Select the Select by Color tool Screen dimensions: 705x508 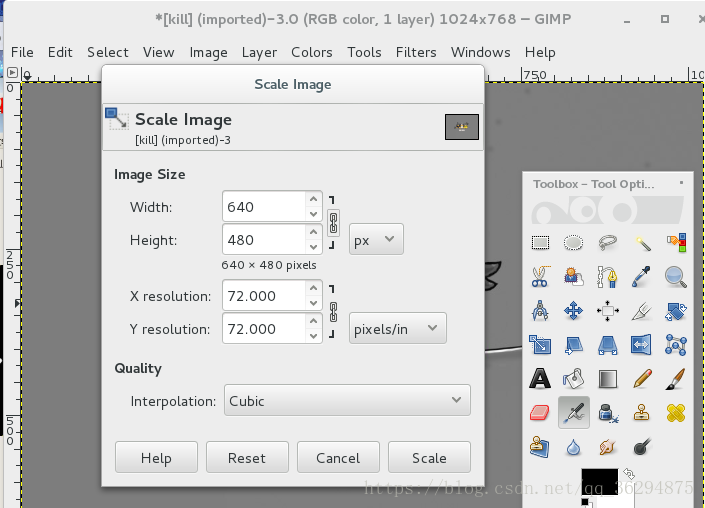coord(676,243)
